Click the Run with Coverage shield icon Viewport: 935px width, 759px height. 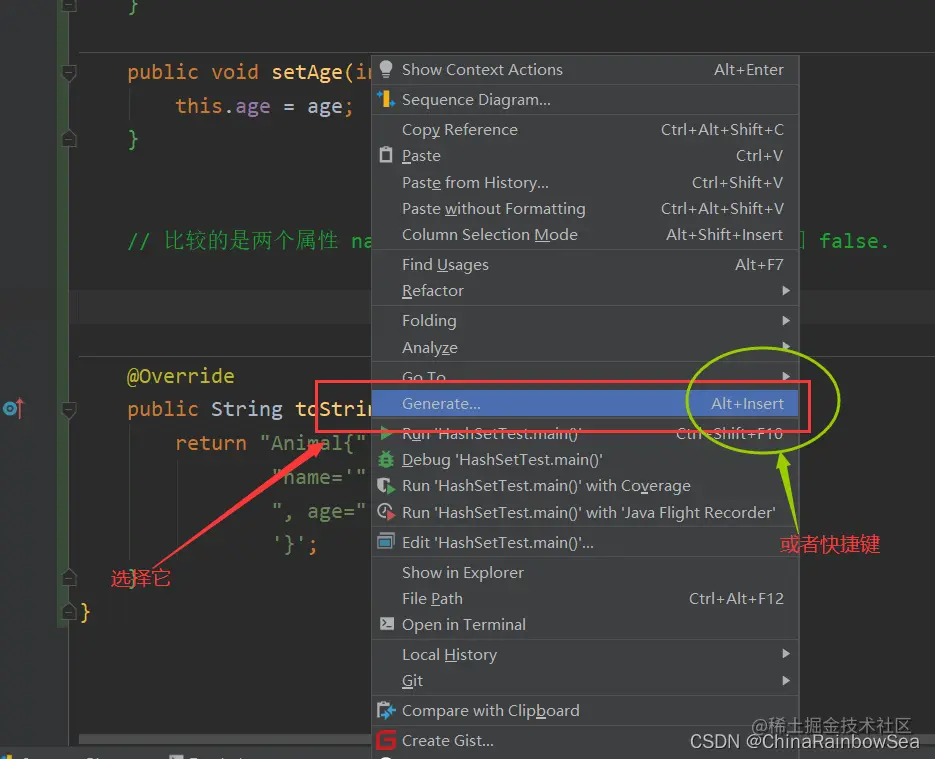[386, 486]
